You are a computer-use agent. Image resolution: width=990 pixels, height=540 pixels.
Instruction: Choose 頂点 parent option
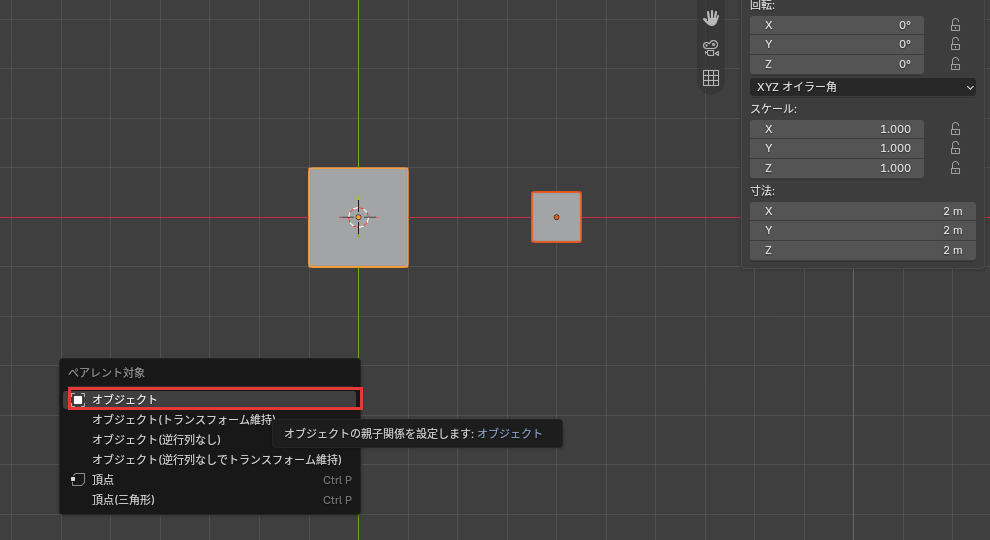(210, 480)
